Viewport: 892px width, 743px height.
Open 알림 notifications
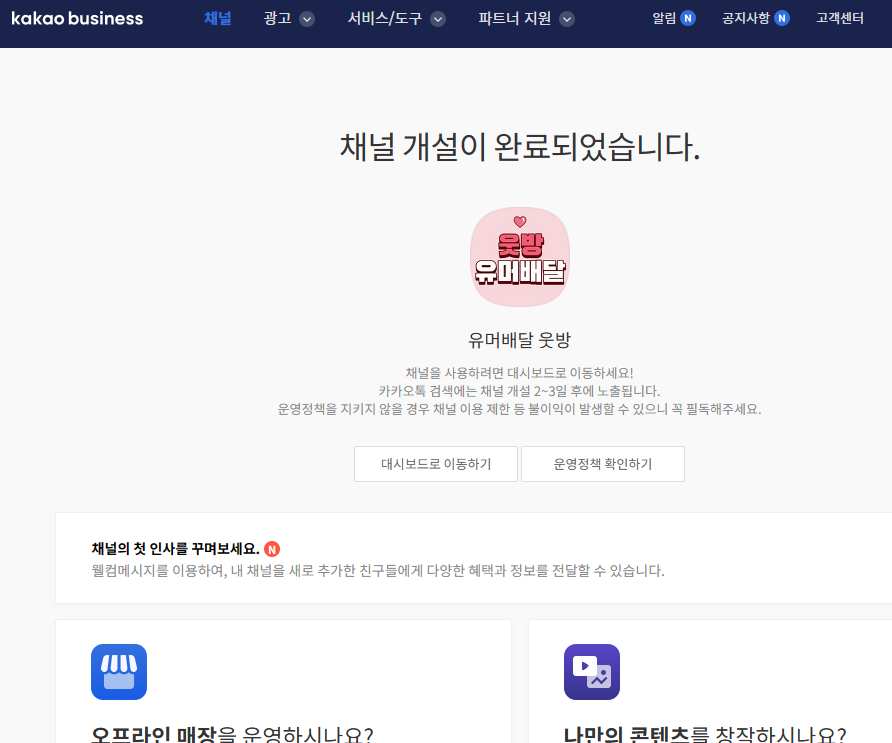[x=664, y=19]
